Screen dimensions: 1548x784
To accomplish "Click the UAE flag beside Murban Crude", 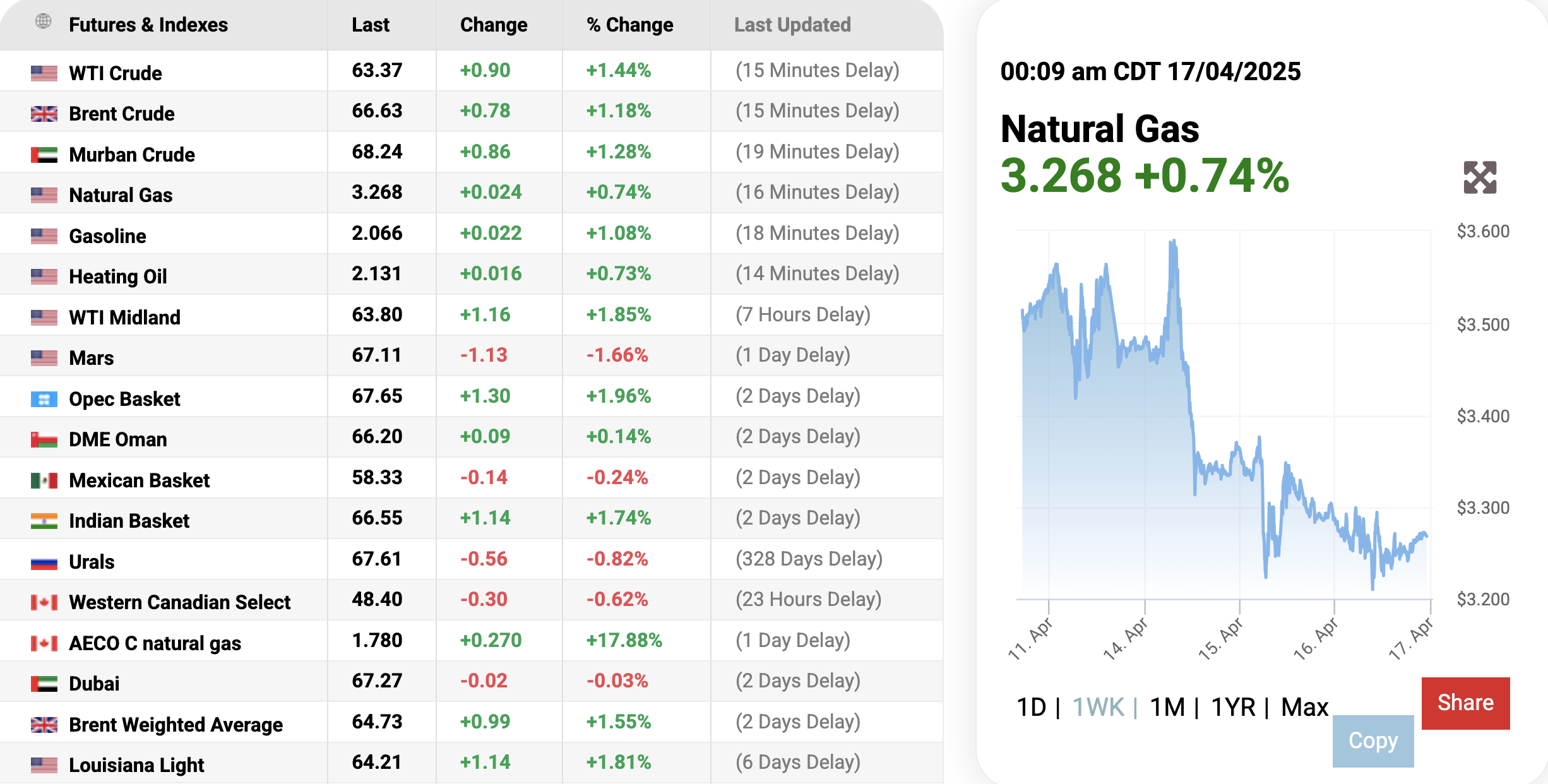I will (44, 155).
